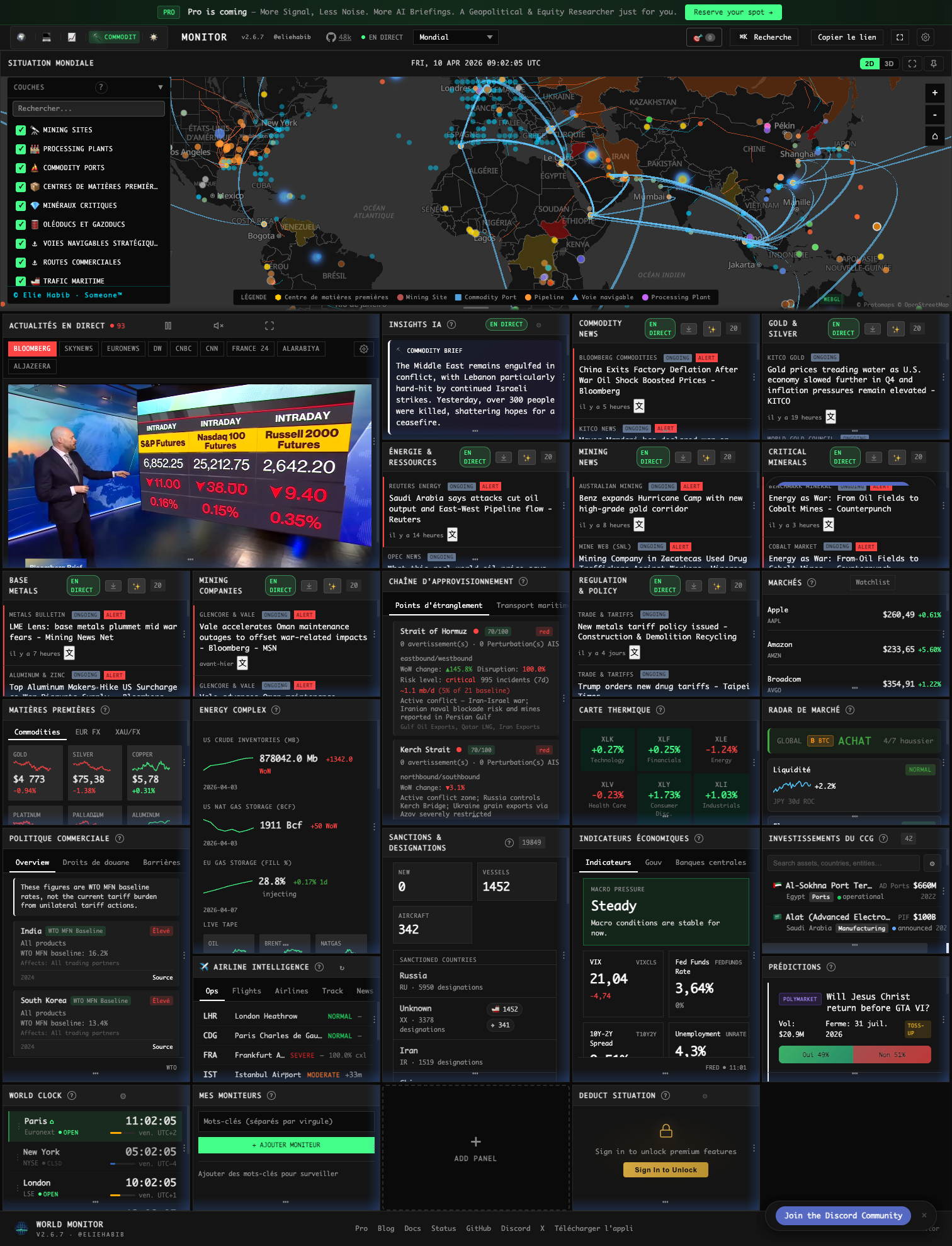Reset map to home view

pos(934,136)
